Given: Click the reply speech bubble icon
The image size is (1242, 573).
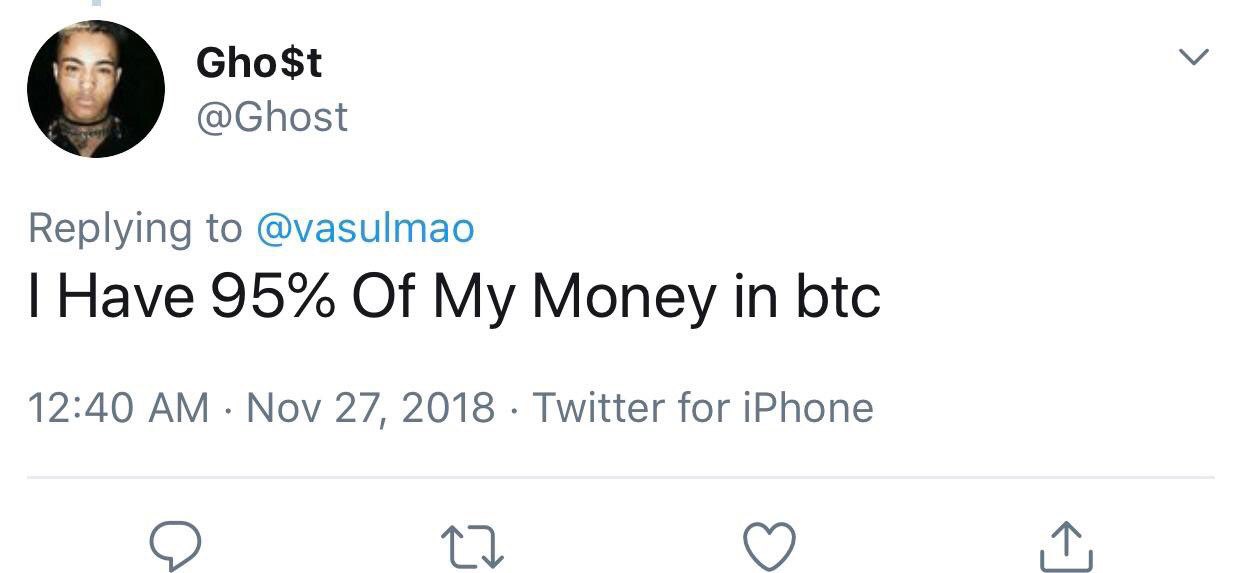Looking at the screenshot, I should 176,546.
